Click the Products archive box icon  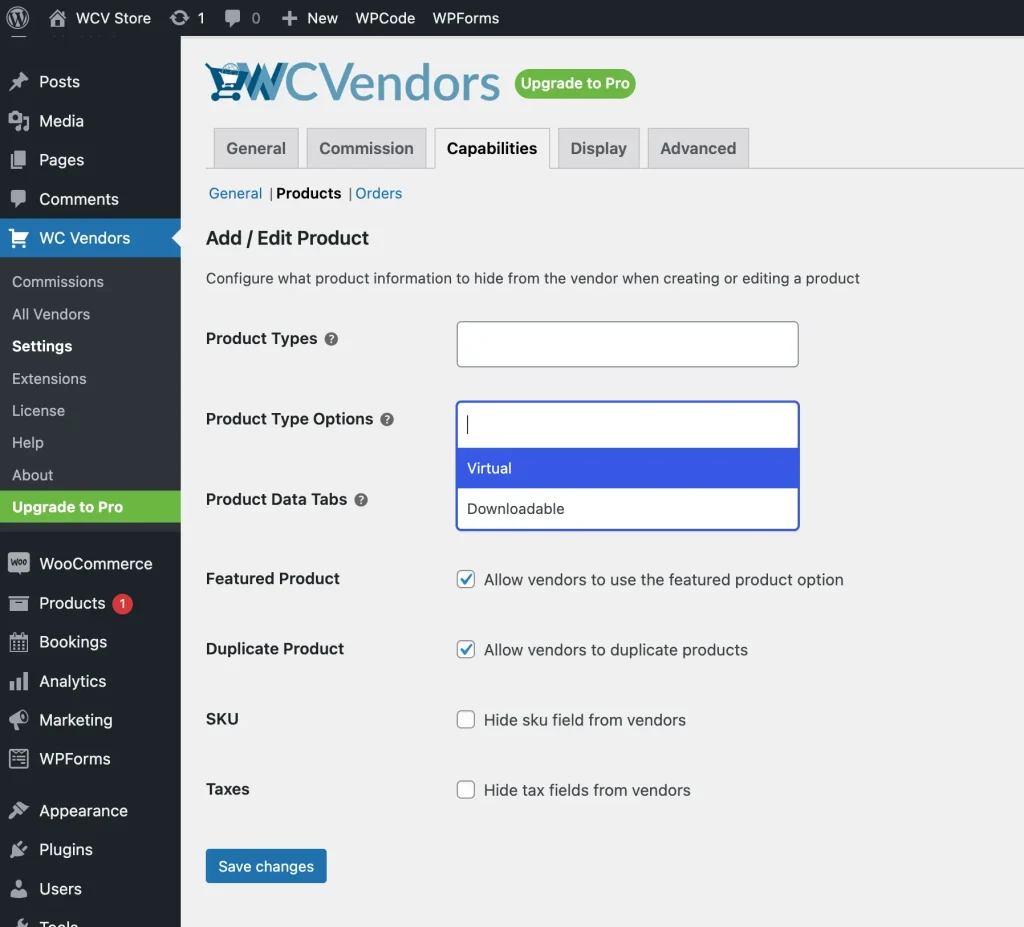(x=19, y=603)
